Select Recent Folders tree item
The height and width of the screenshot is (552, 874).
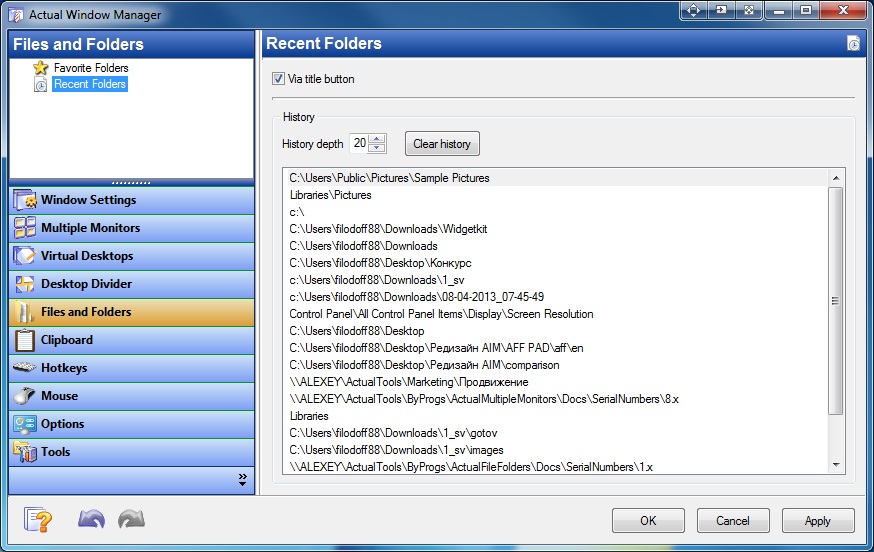pyautogui.click(x=90, y=84)
